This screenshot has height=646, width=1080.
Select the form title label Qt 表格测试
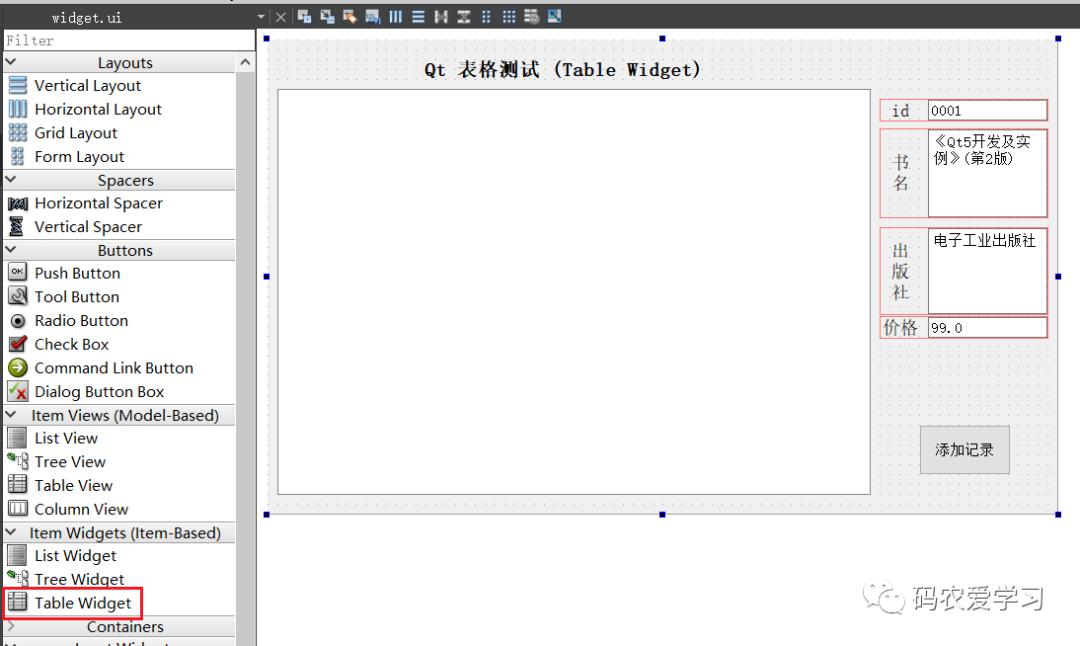click(x=562, y=70)
